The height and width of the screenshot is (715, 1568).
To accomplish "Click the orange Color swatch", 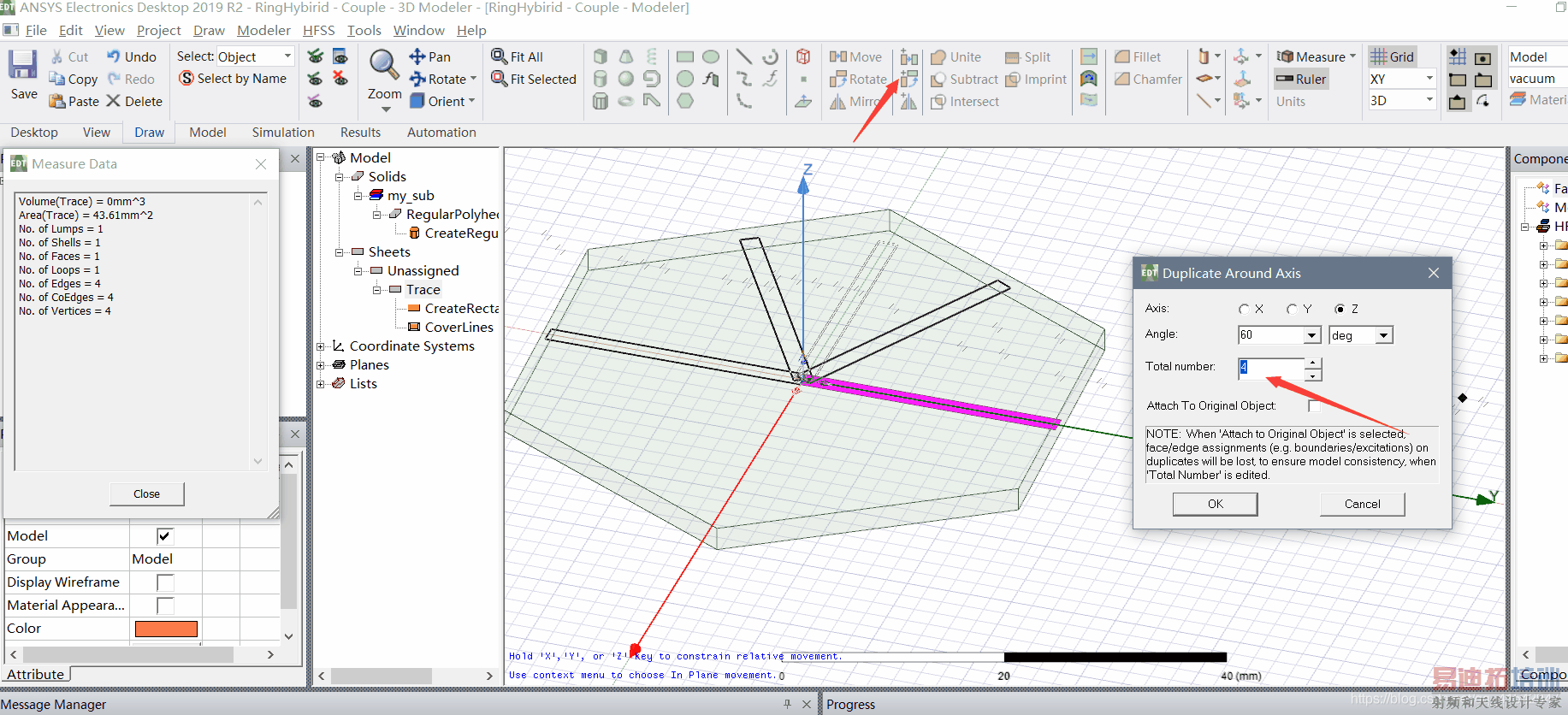I will tap(166, 629).
